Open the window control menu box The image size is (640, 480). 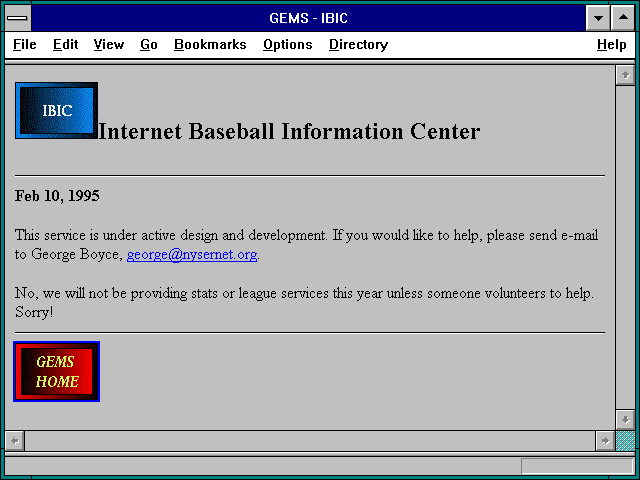pos(18,18)
